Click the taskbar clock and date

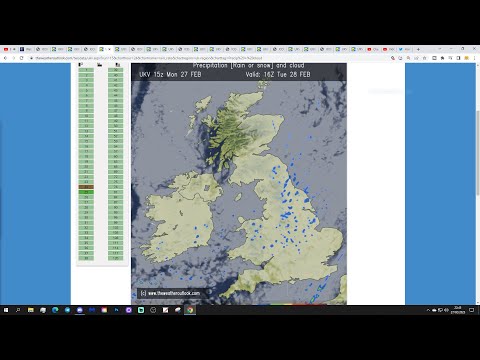pyautogui.click(x=458, y=310)
